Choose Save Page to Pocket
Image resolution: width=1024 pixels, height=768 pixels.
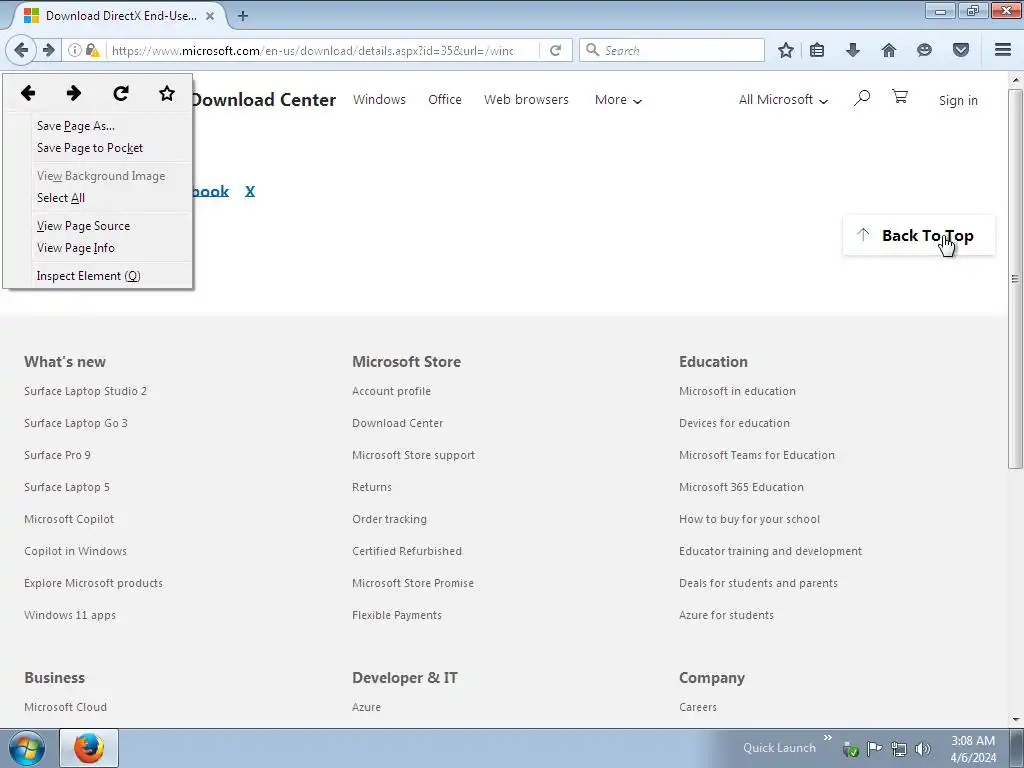tap(112, 148)
